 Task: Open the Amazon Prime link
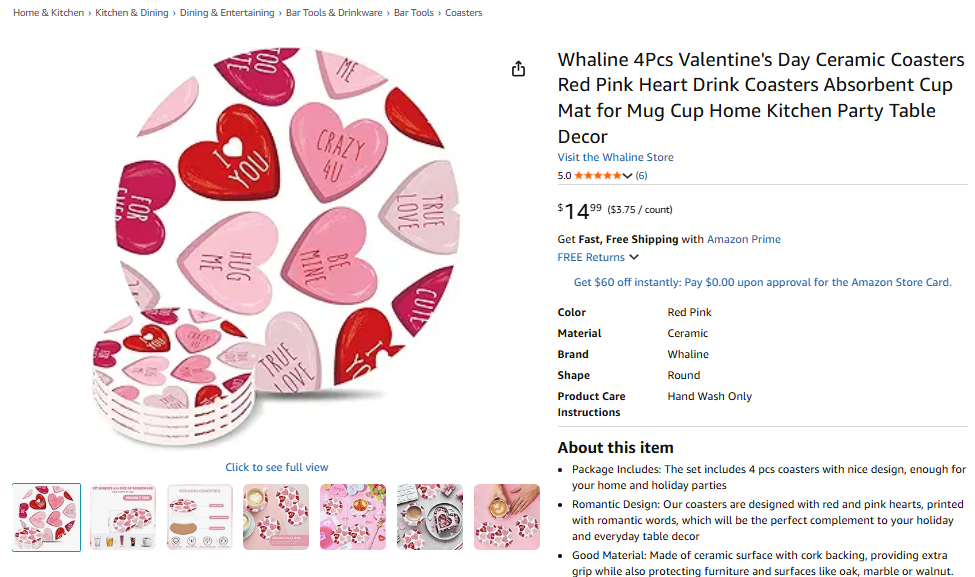point(743,239)
